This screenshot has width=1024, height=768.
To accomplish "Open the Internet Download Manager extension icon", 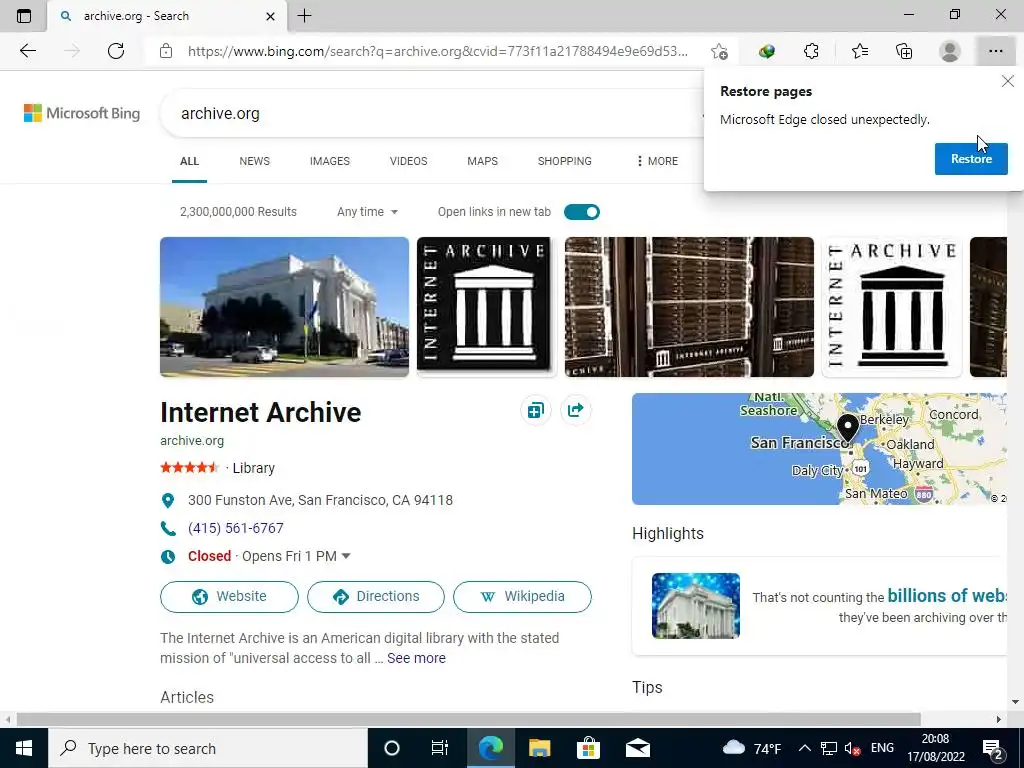I will [767, 51].
